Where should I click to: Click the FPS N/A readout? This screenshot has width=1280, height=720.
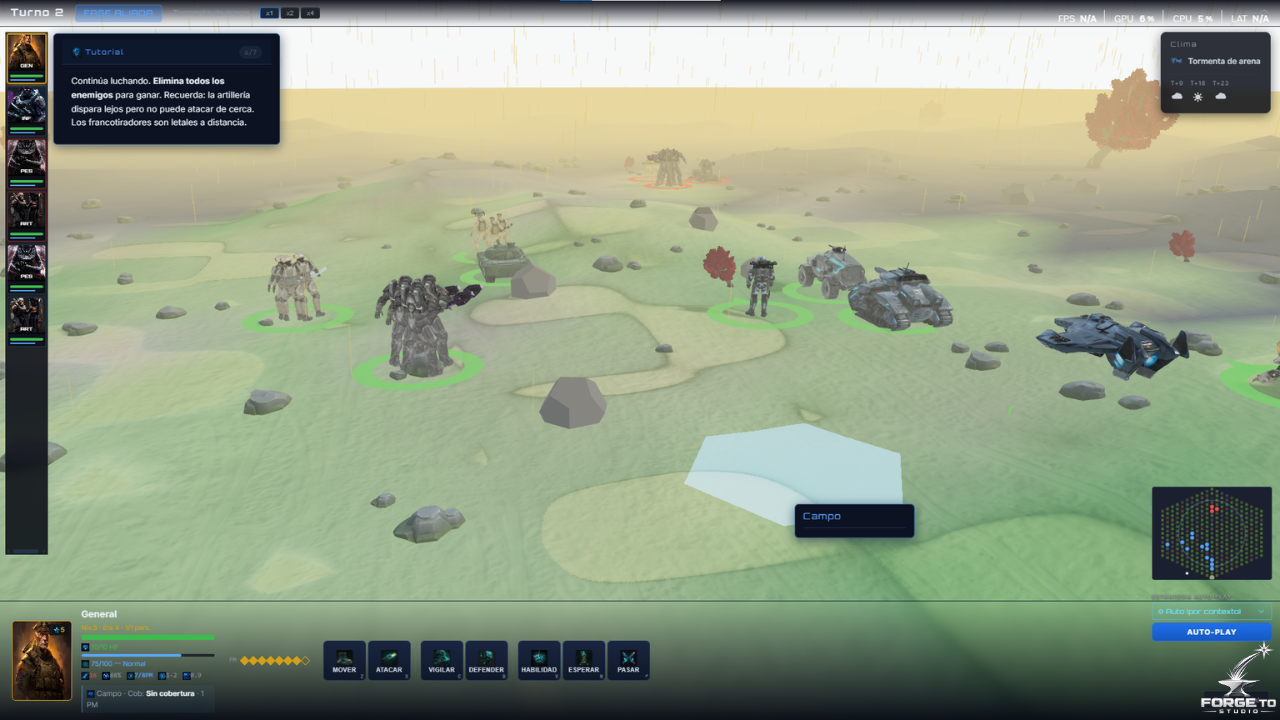click(x=1077, y=18)
